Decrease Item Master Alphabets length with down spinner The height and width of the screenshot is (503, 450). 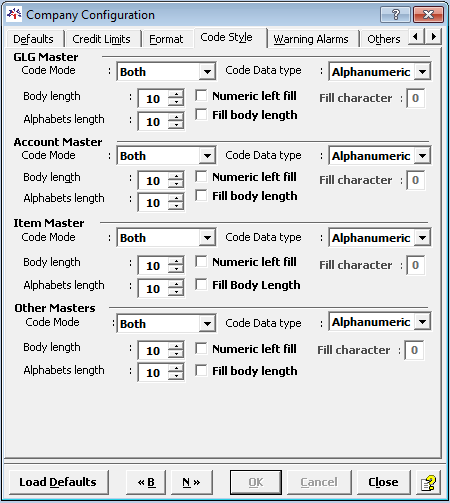[x=176, y=292]
